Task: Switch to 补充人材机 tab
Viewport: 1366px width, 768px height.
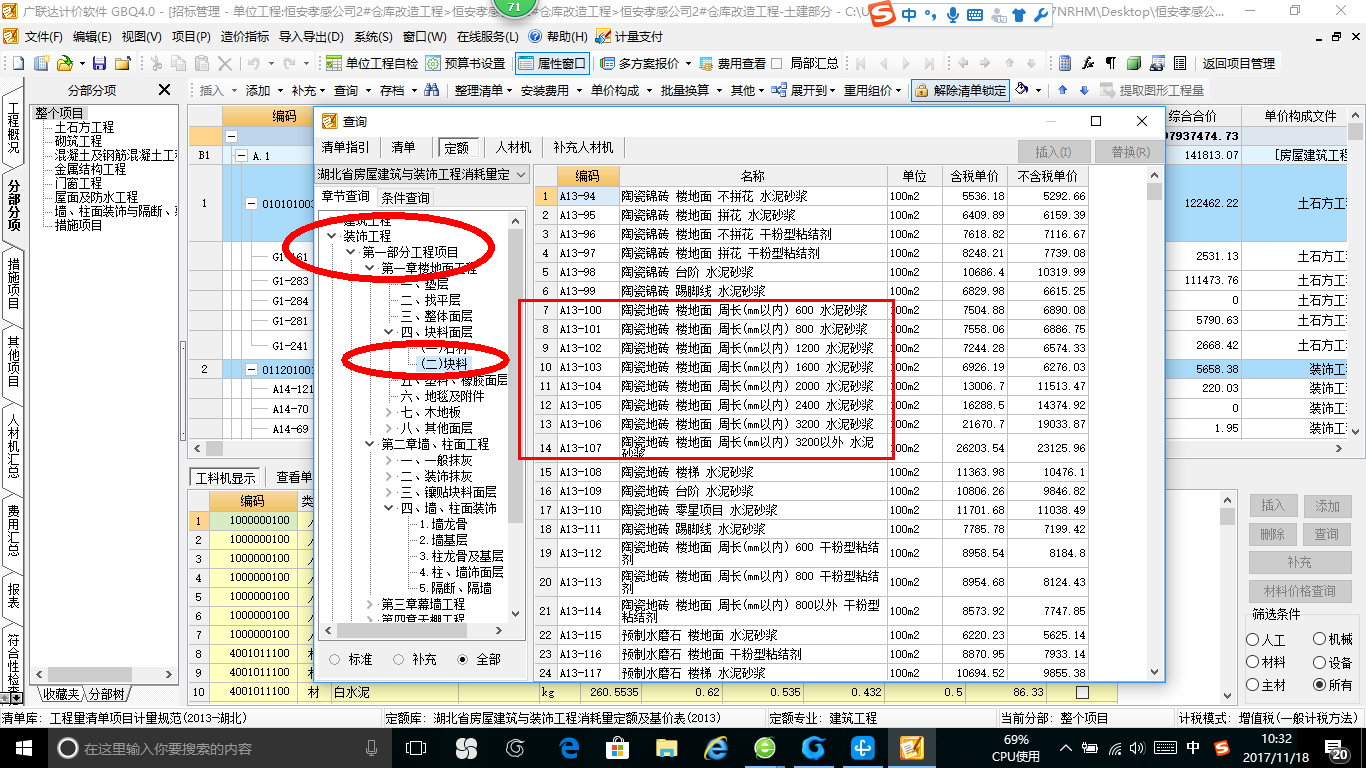Action: 584,147
